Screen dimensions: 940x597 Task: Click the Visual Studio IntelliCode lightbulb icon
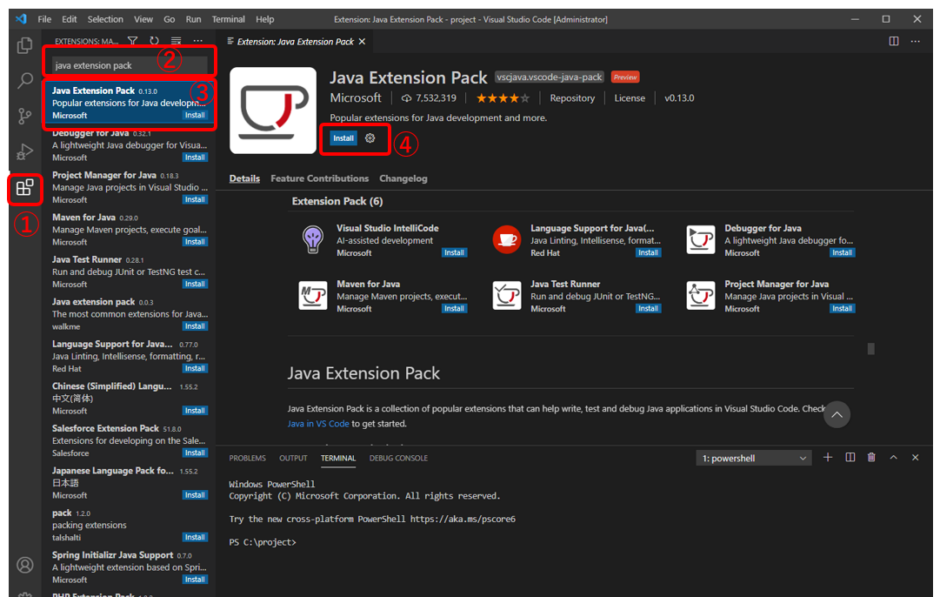pyautogui.click(x=313, y=240)
